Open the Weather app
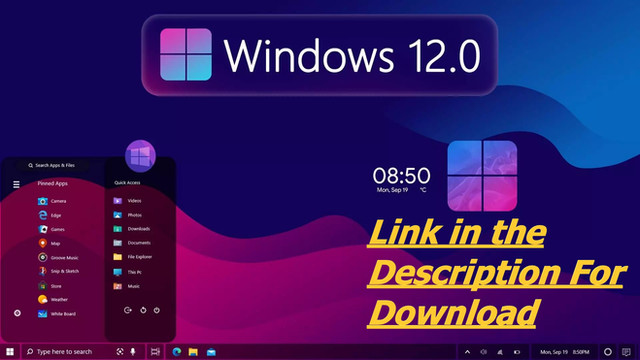The height and width of the screenshot is (360, 640). coord(53,300)
